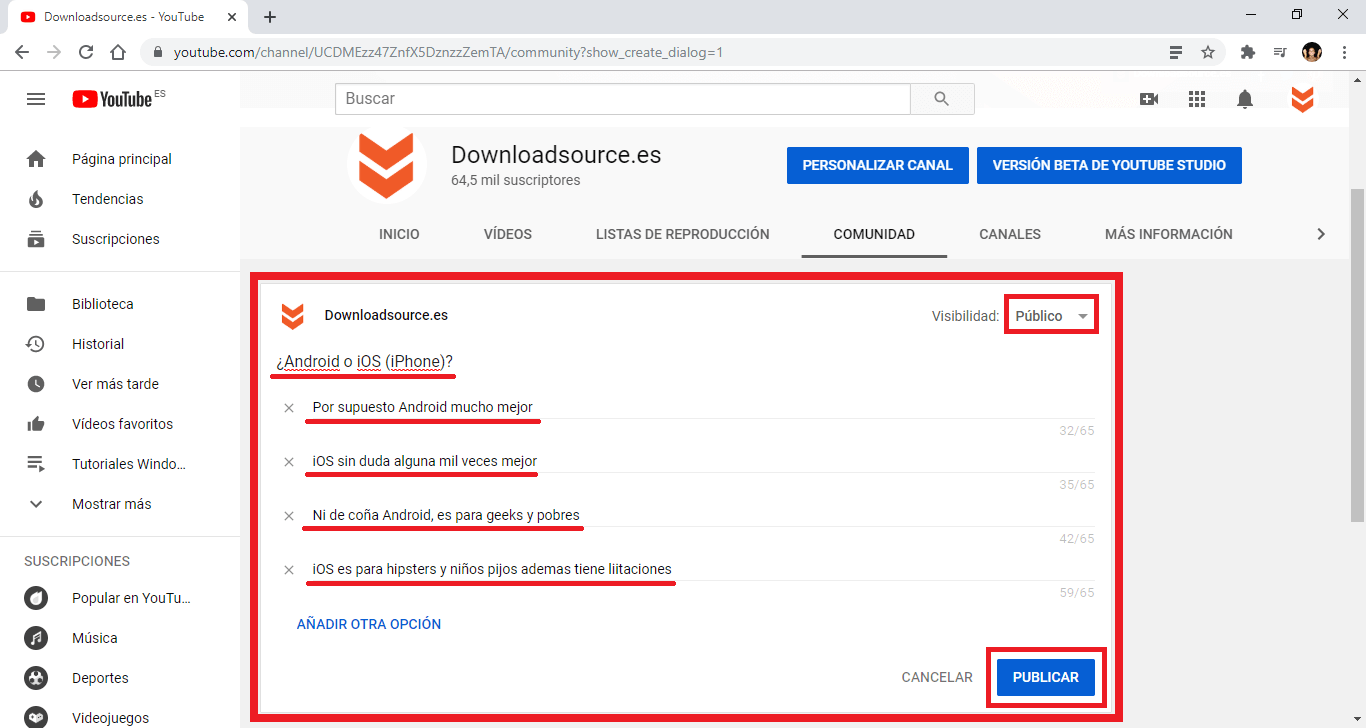Image resolution: width=1366 pixels, height=728 pixels.
Task: Click the browser address bar URL
Action: [x=448, y=52]
